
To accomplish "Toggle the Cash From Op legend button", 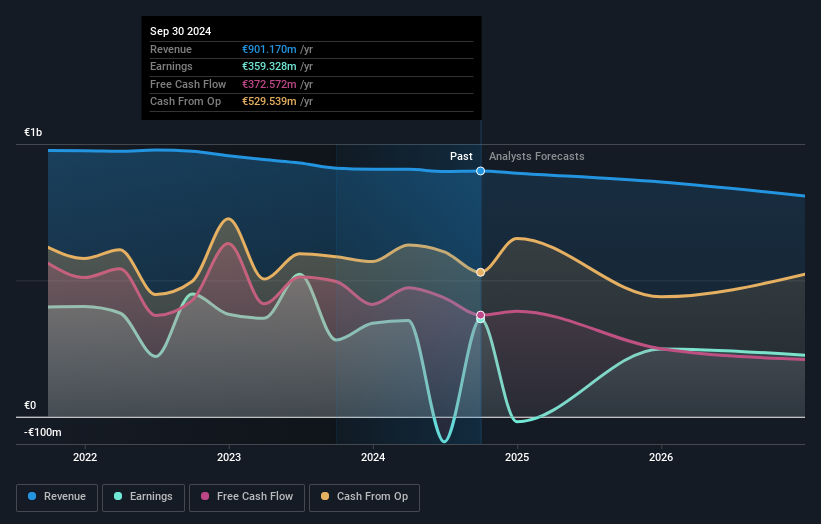I will pos(364,497).
